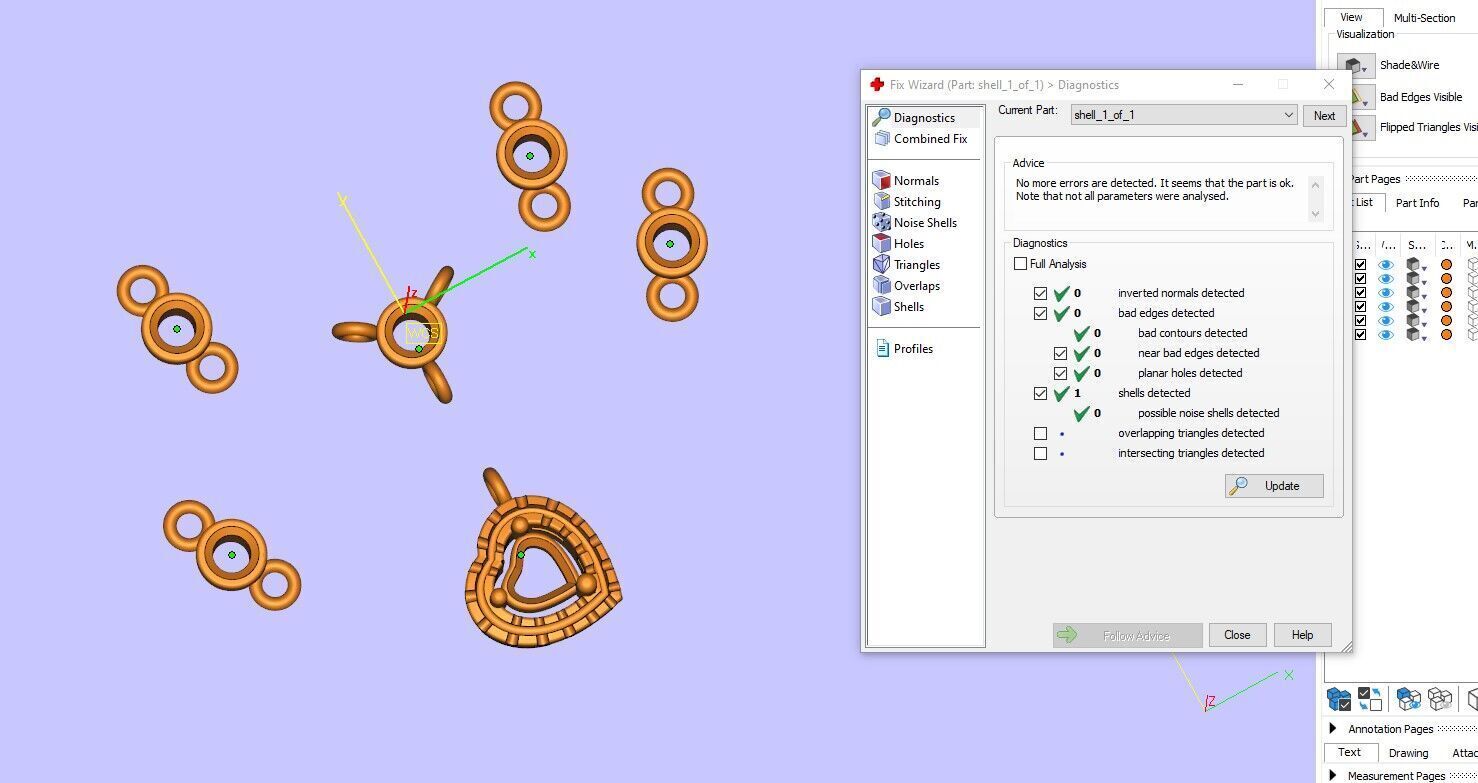Open the Profiles page
Image resolution: width=1478 pixels, height=783 pixels.
(904, 349)
